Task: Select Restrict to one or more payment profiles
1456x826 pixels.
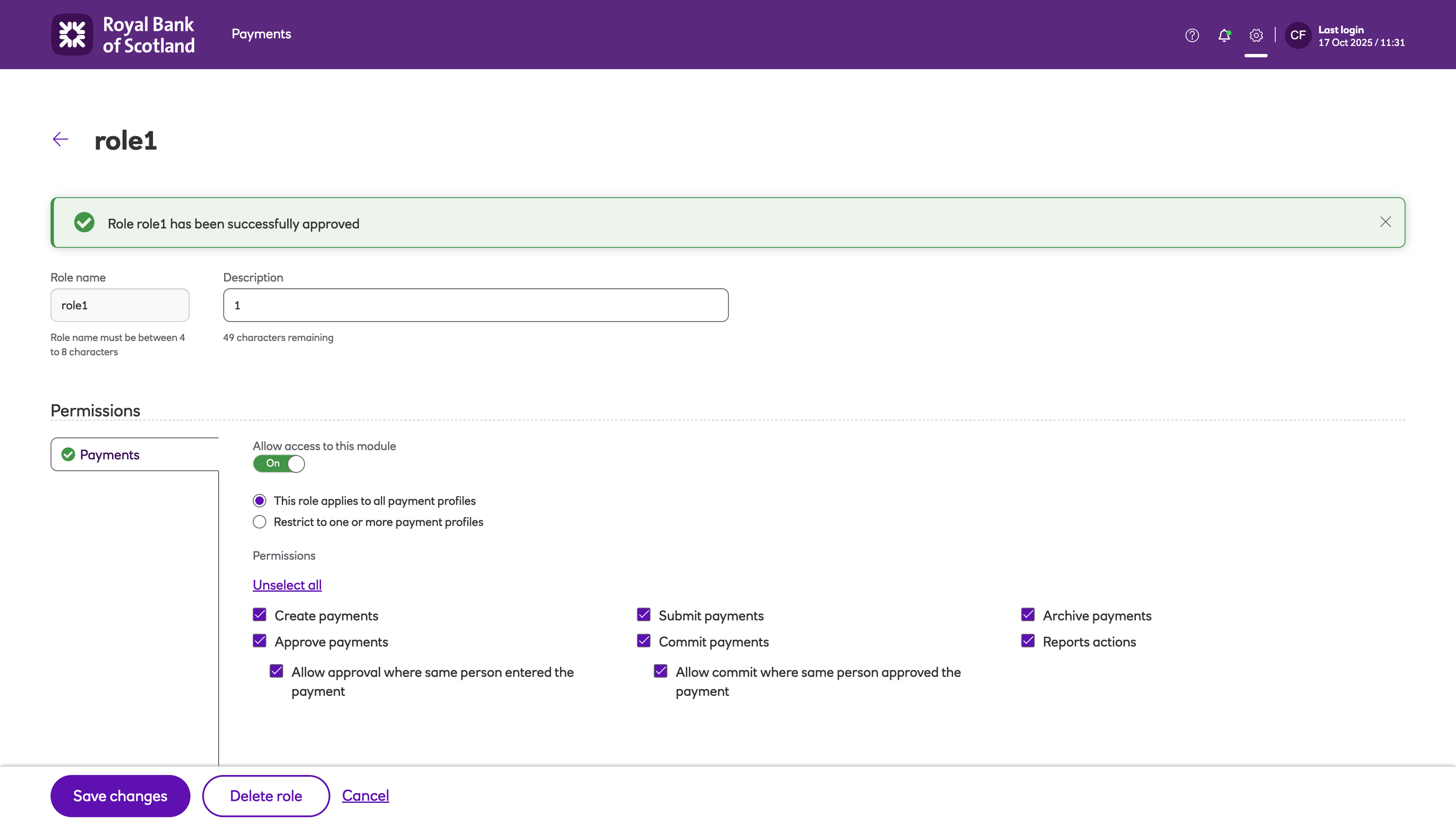Action: (260, 522)
